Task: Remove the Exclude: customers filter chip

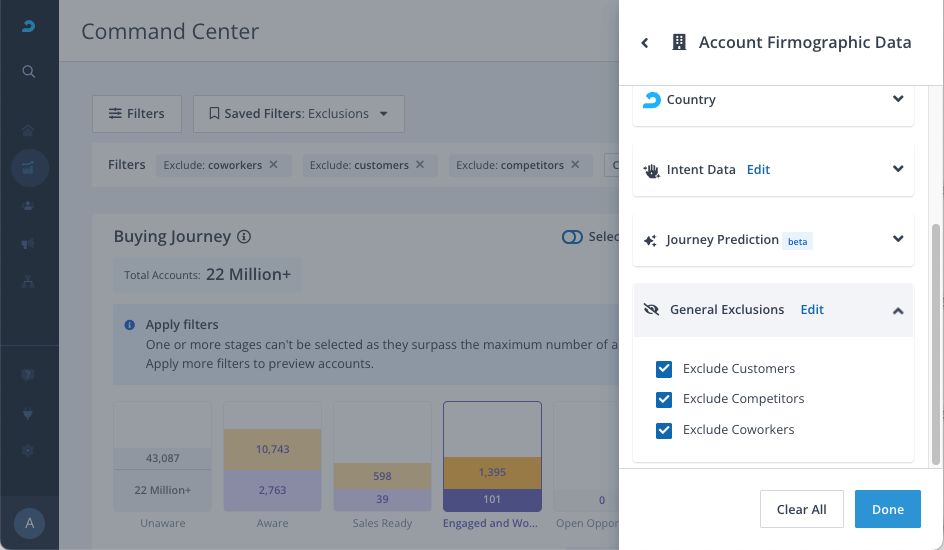Action: [x=420, y=165]
